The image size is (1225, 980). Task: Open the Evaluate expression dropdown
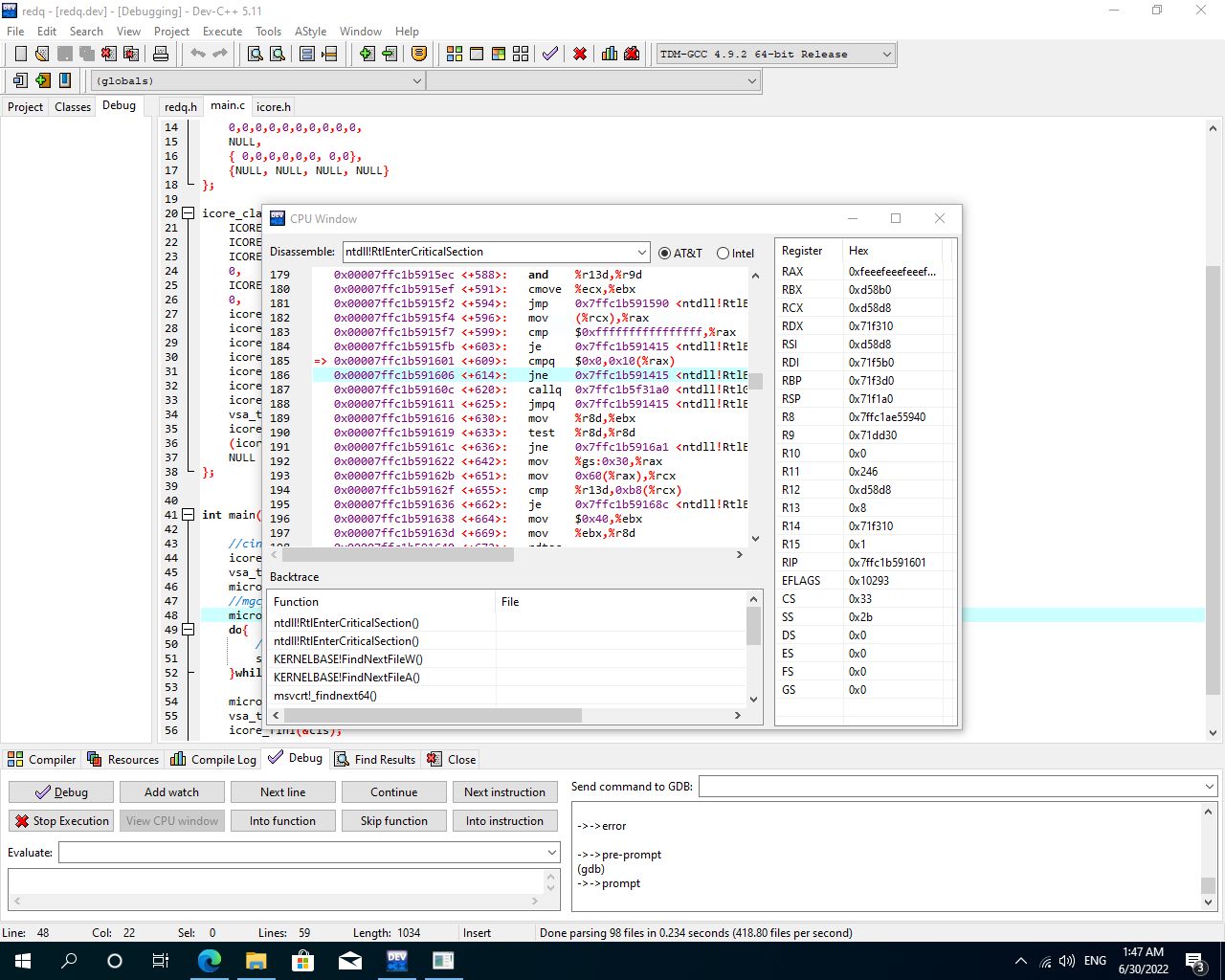click(x=552, y=852)
